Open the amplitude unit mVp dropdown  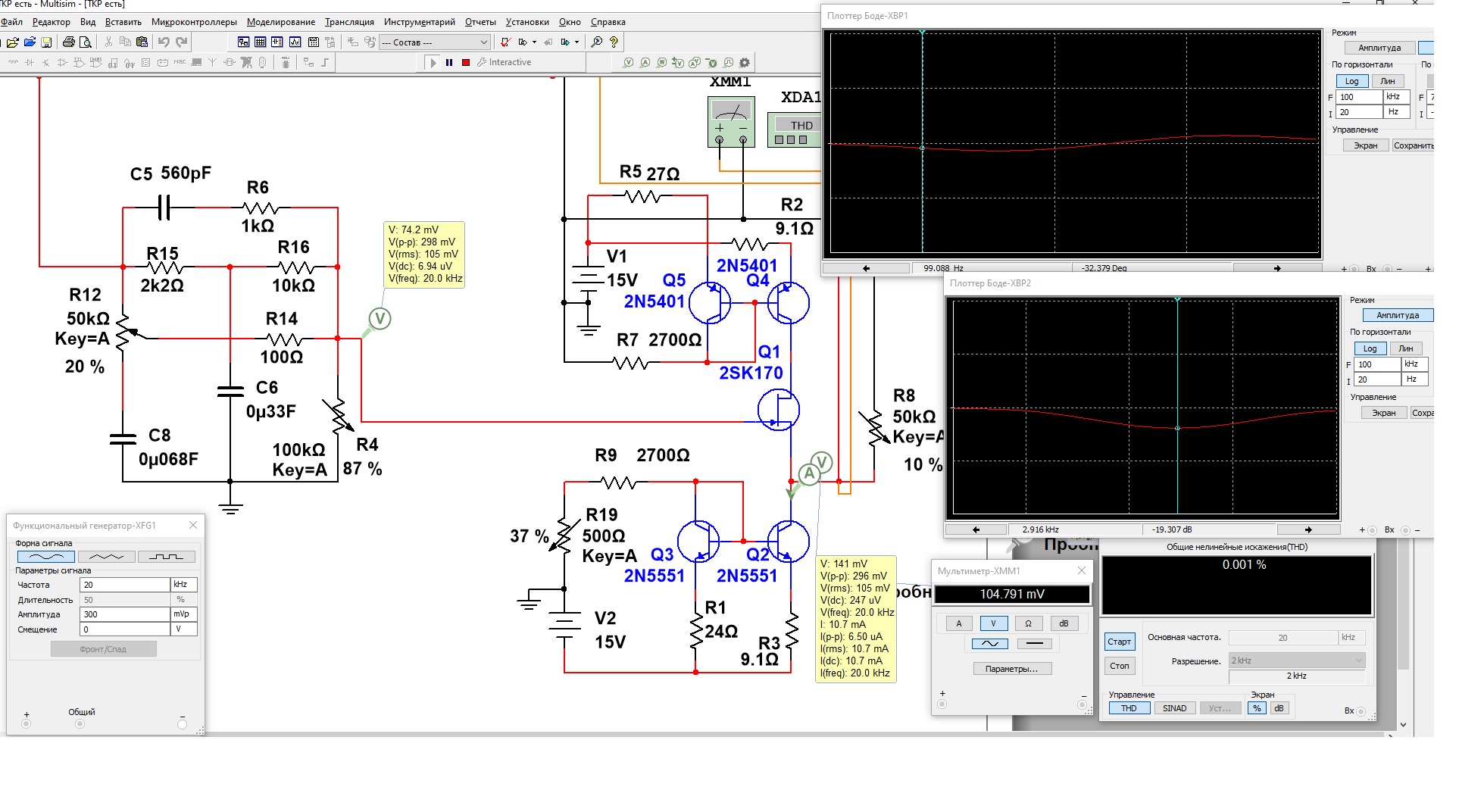click(x=184, y=614)
